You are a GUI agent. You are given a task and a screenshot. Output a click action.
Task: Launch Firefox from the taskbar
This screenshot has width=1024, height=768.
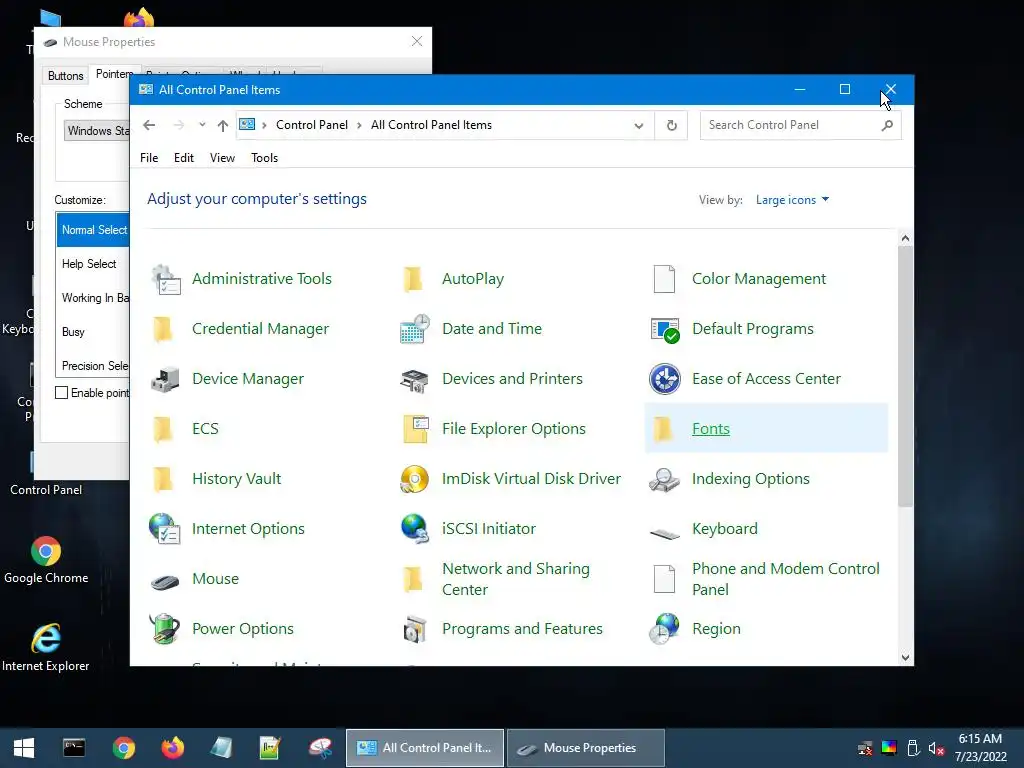pyautogui.click(x=172, y=748)
